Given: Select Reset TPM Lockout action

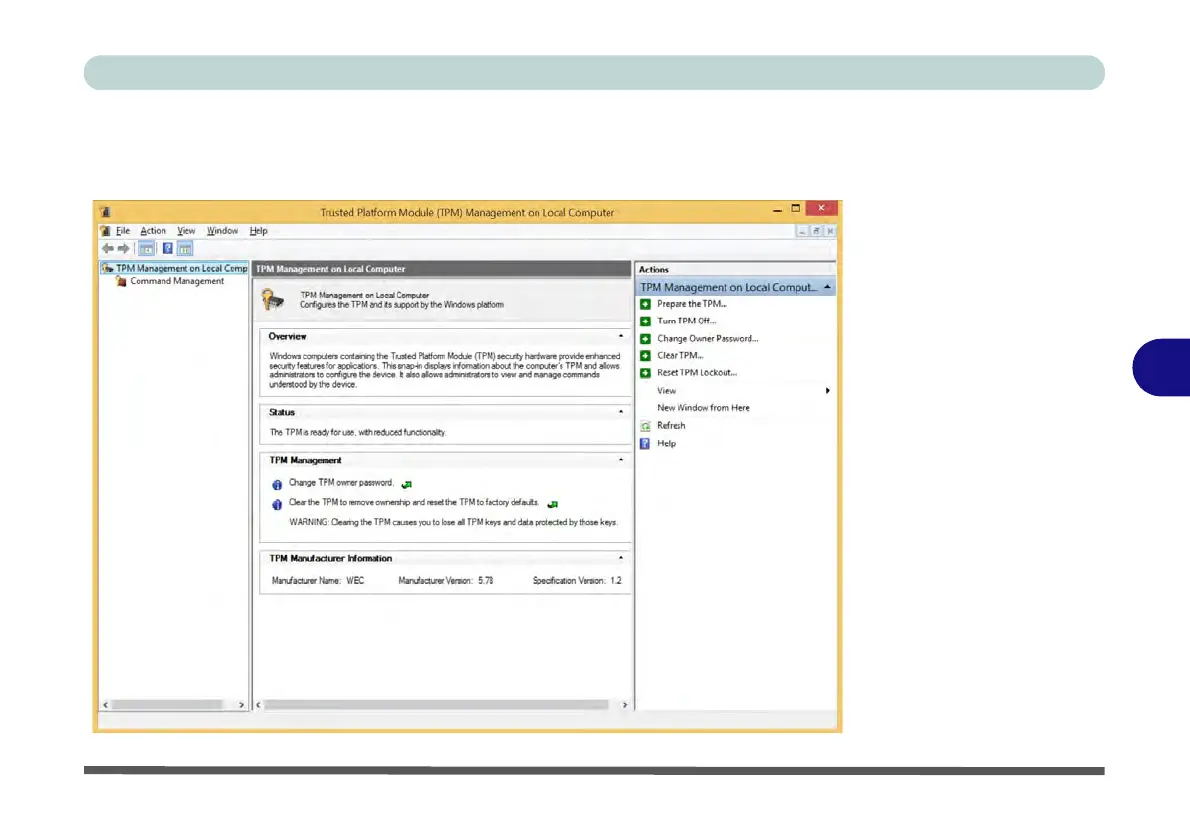Looking at the screenshot, I should [x=696, y=373].
